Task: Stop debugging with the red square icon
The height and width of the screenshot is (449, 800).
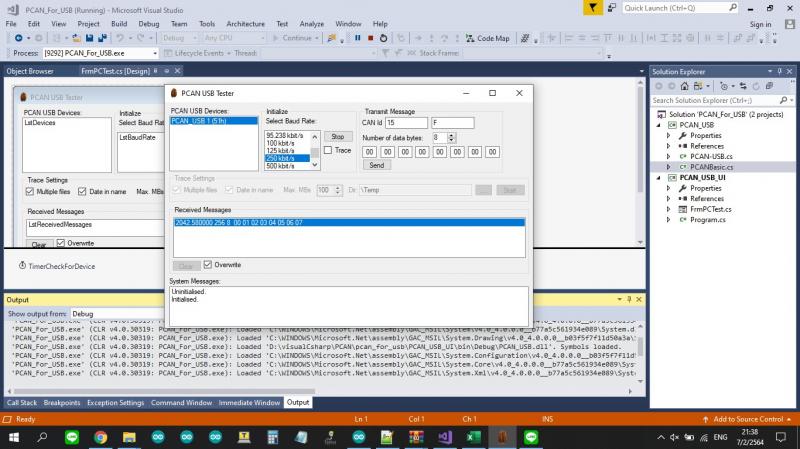Action: 370,38
